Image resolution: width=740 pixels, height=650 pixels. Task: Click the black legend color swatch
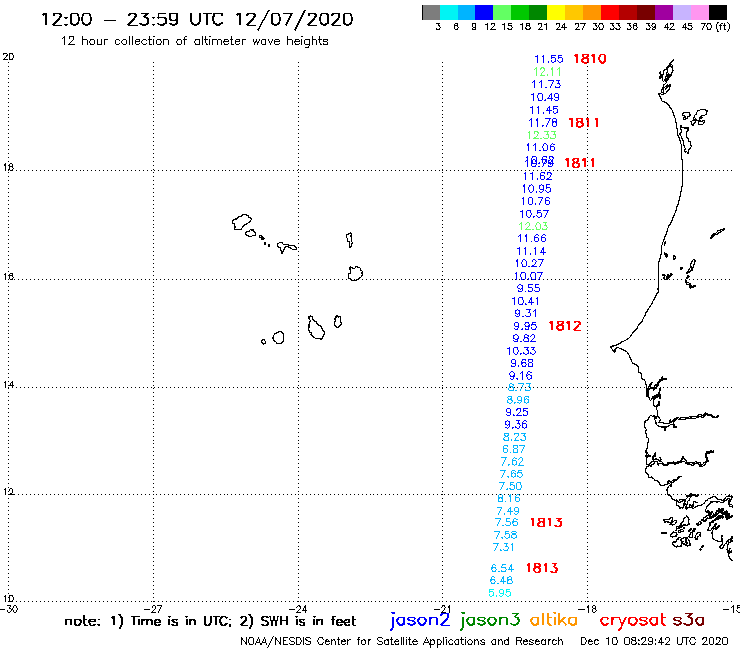pyautogui.click(x=717, y=13)
